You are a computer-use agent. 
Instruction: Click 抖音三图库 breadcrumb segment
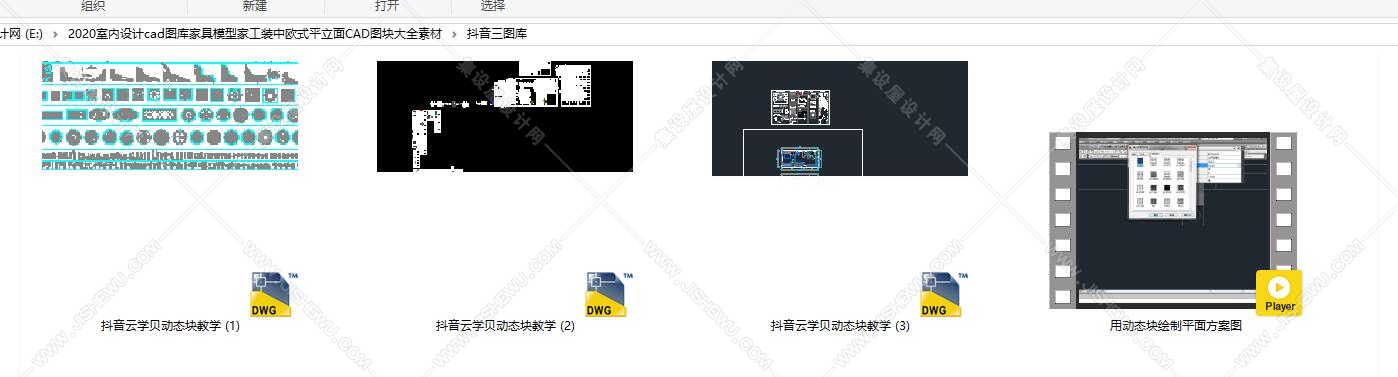[497, 33]
